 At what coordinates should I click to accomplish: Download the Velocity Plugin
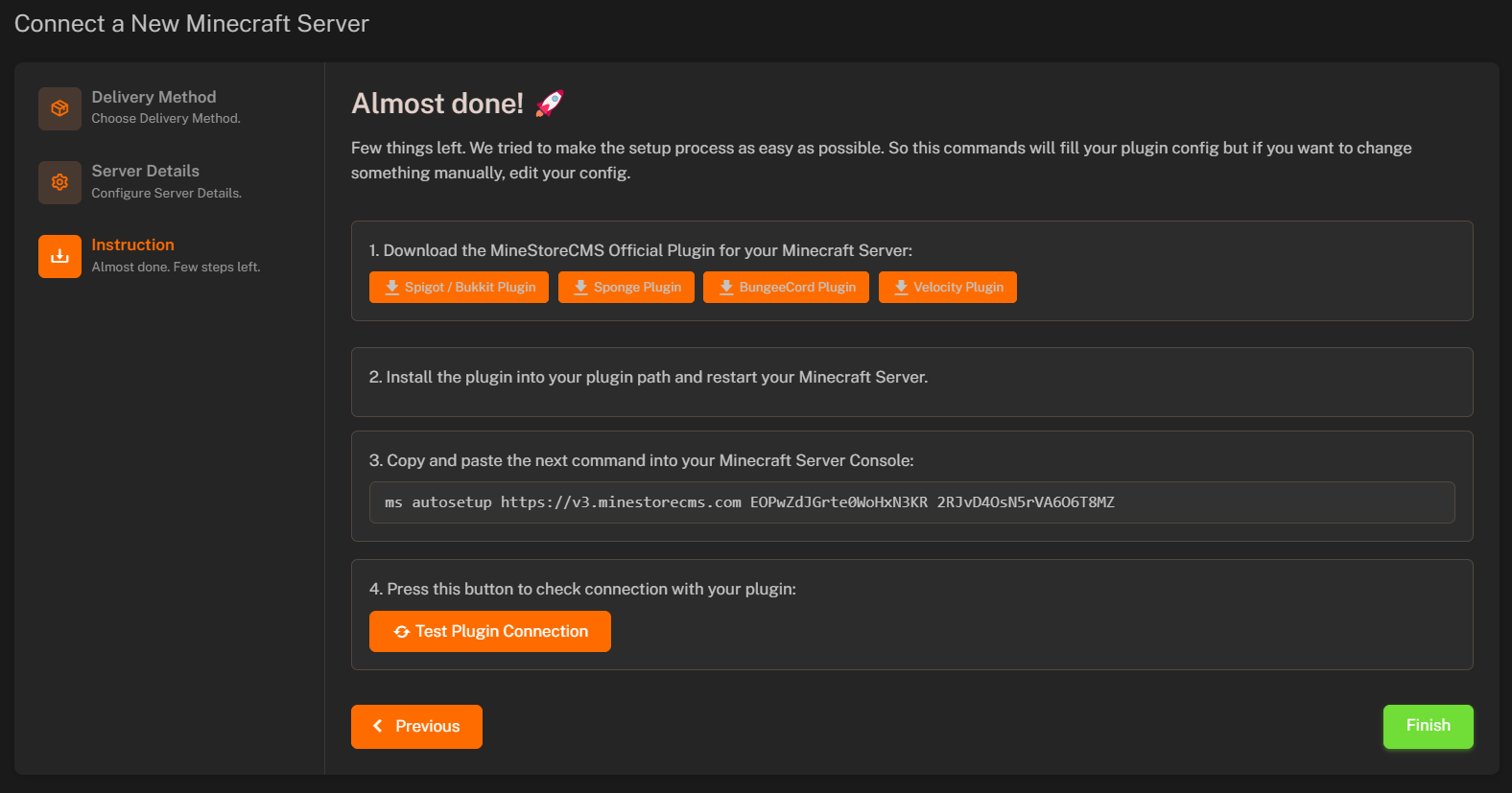(x=948, y=287)
